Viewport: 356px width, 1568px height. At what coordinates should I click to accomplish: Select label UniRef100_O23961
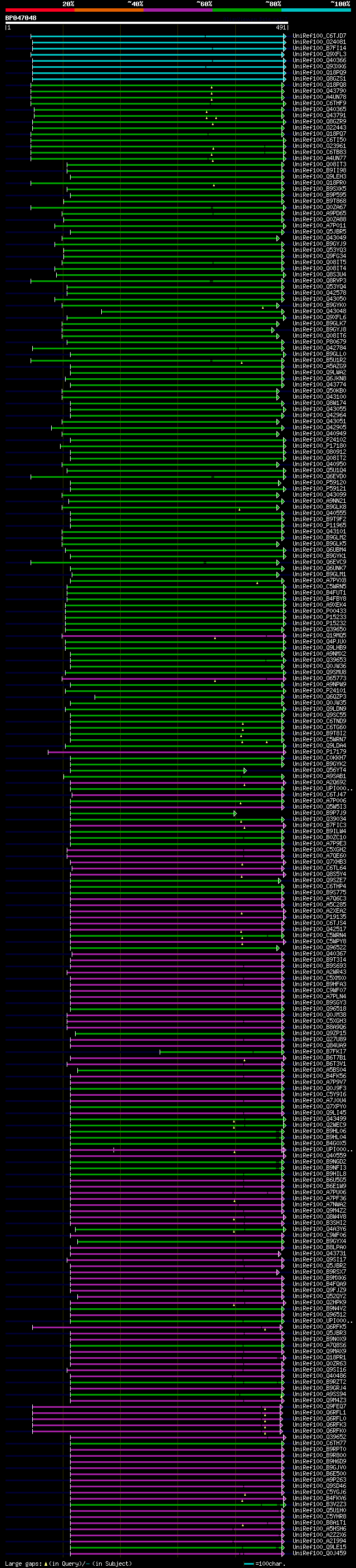pos(319,146)
